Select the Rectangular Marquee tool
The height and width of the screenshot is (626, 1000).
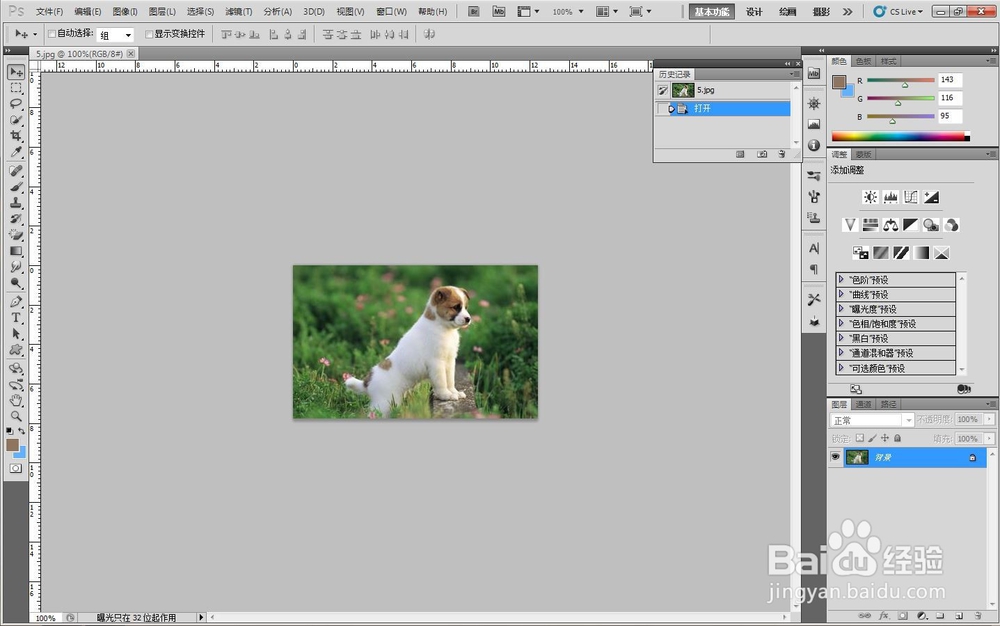coord(16,88)
